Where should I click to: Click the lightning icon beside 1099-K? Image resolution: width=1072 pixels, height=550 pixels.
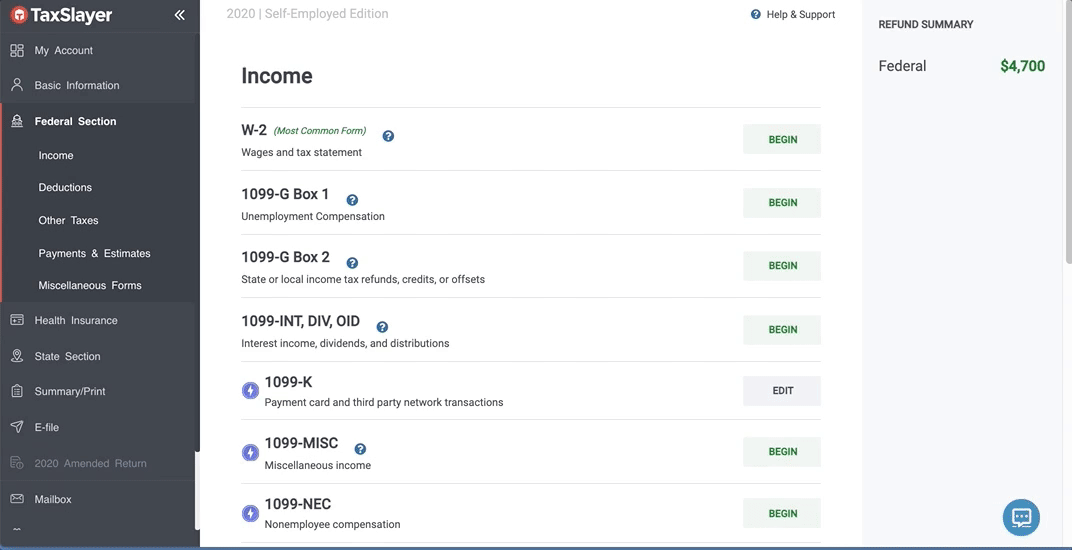tap(251, 391)
